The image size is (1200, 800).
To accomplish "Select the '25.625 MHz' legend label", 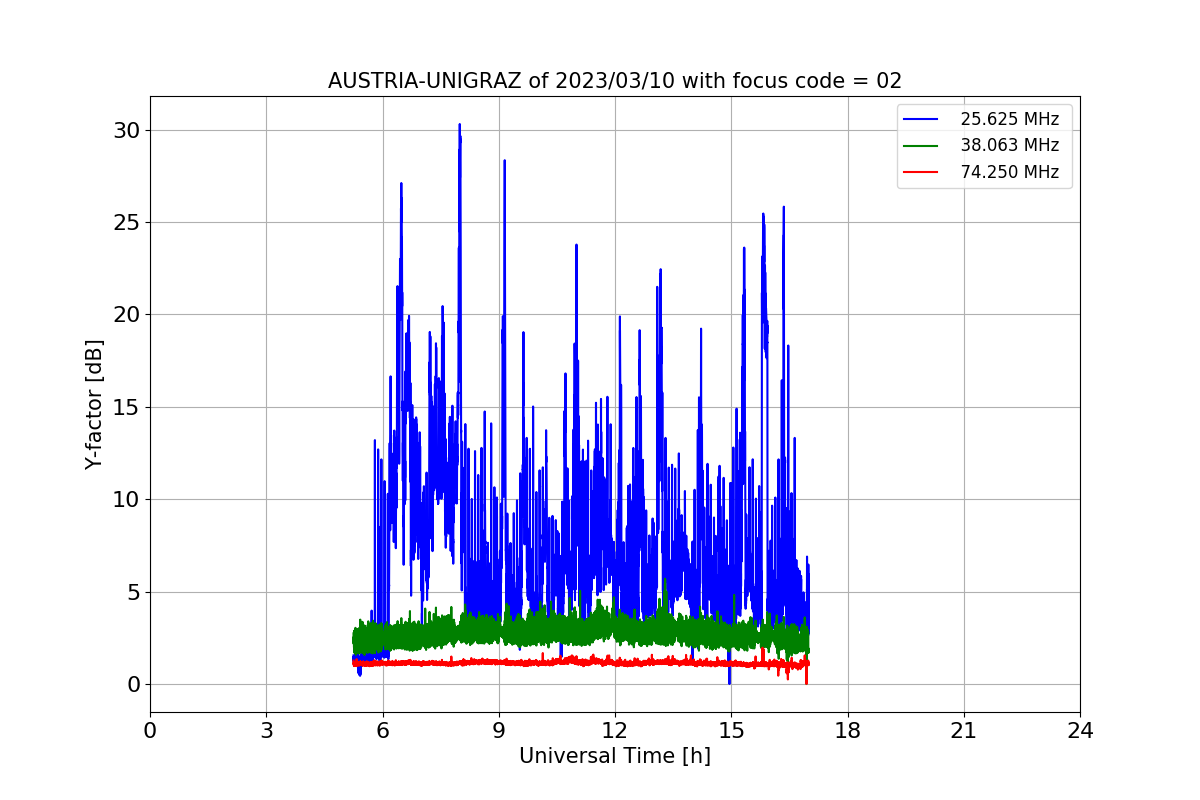I will 1009,119.
